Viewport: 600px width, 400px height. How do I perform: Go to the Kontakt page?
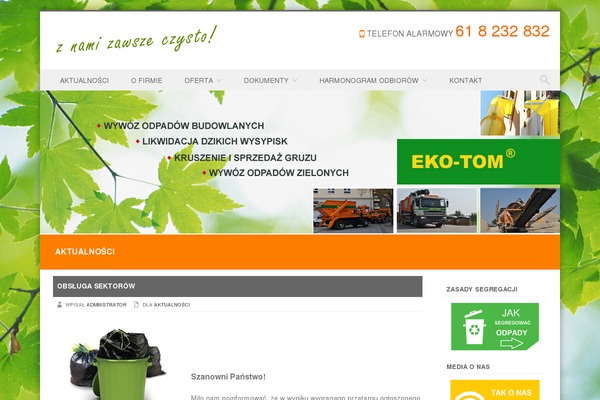click(x=466, y=80)
